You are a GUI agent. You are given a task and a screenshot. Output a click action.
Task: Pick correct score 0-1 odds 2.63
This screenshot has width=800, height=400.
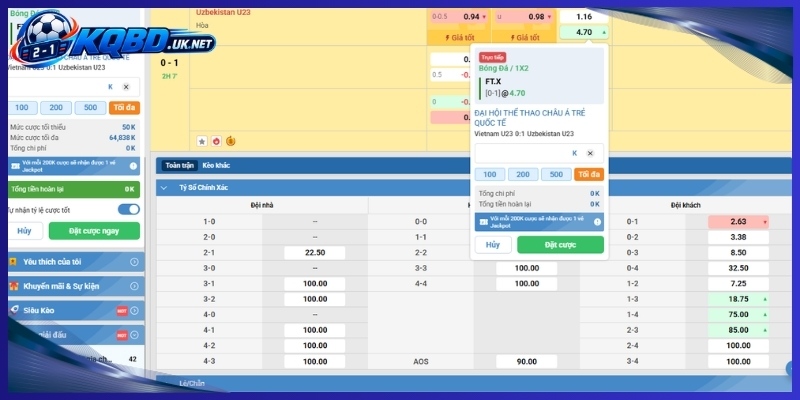(738, 221)
